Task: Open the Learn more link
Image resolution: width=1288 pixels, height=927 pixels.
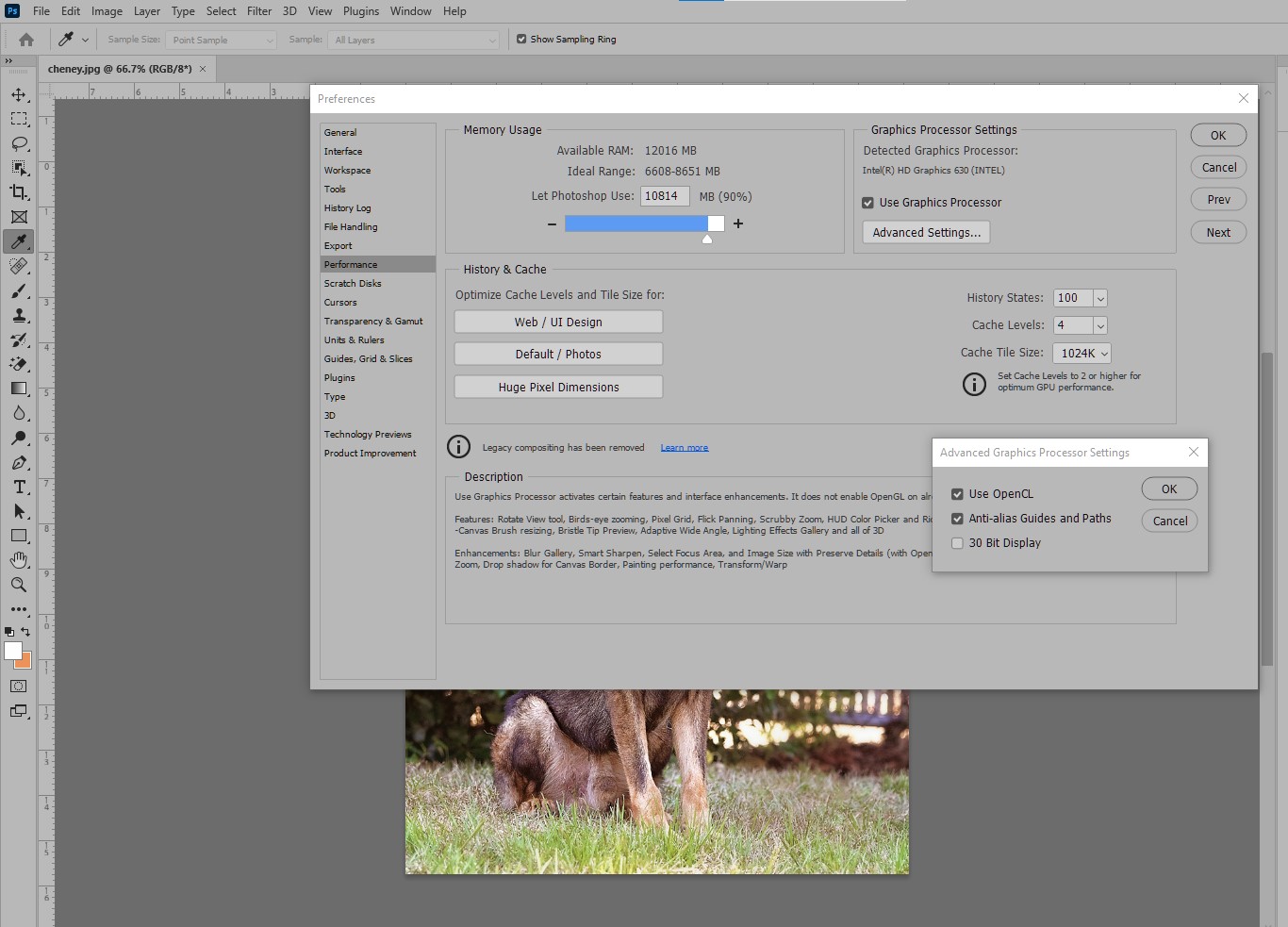Action: pos(684,446)
